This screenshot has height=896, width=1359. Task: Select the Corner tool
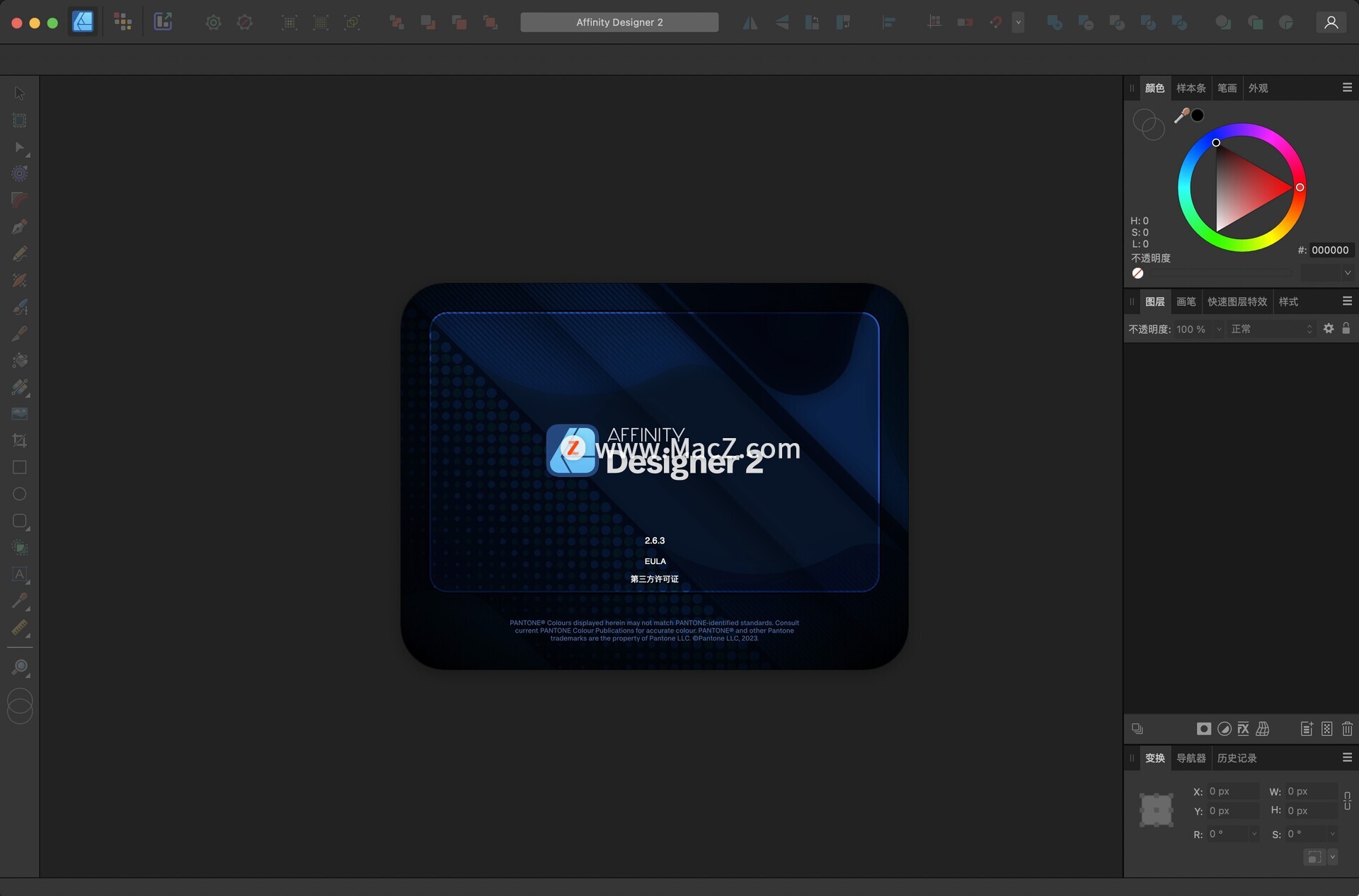tap(20, 200)
